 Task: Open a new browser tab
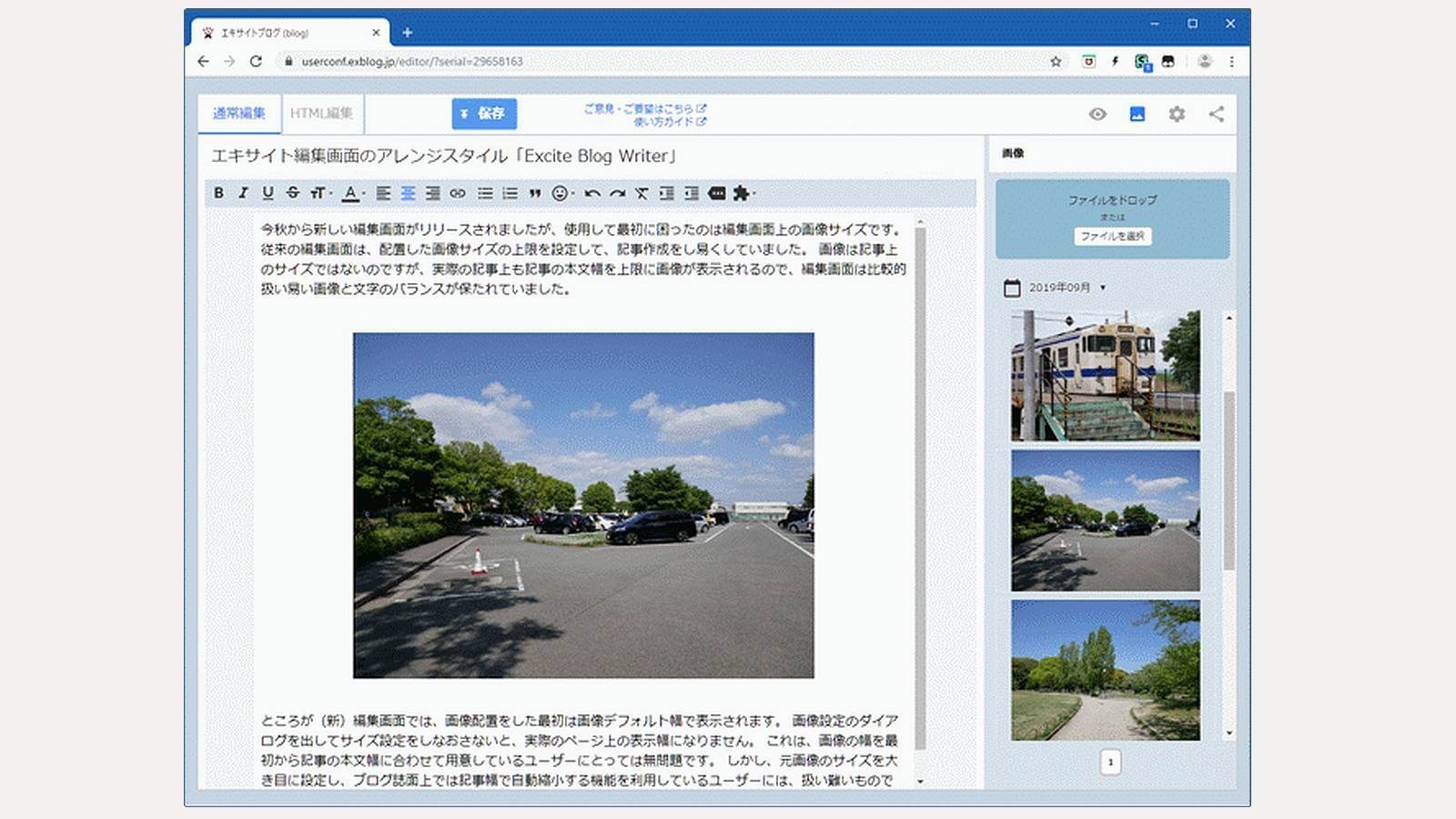coord(407,33)
